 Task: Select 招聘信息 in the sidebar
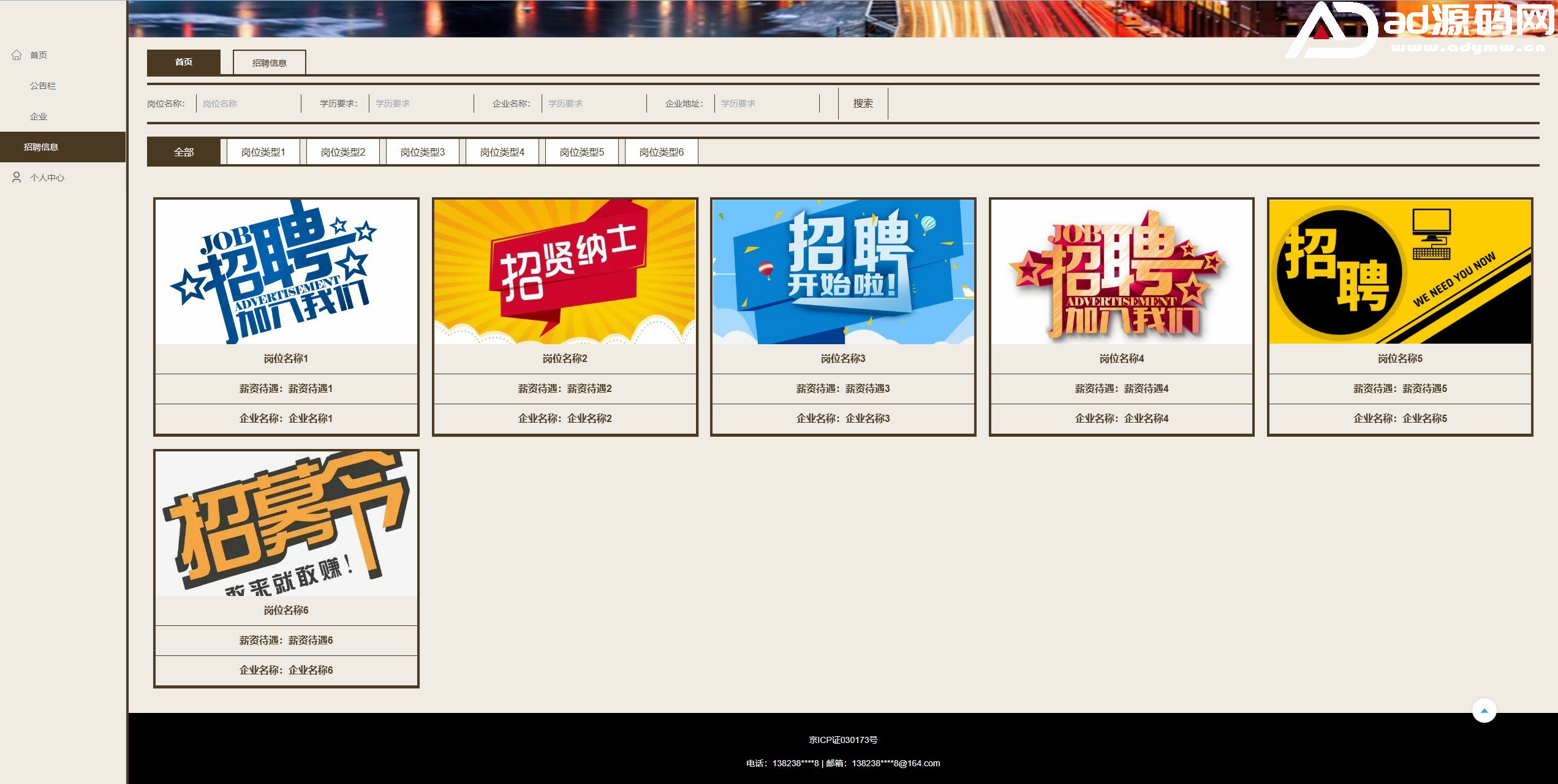point(41,147)
